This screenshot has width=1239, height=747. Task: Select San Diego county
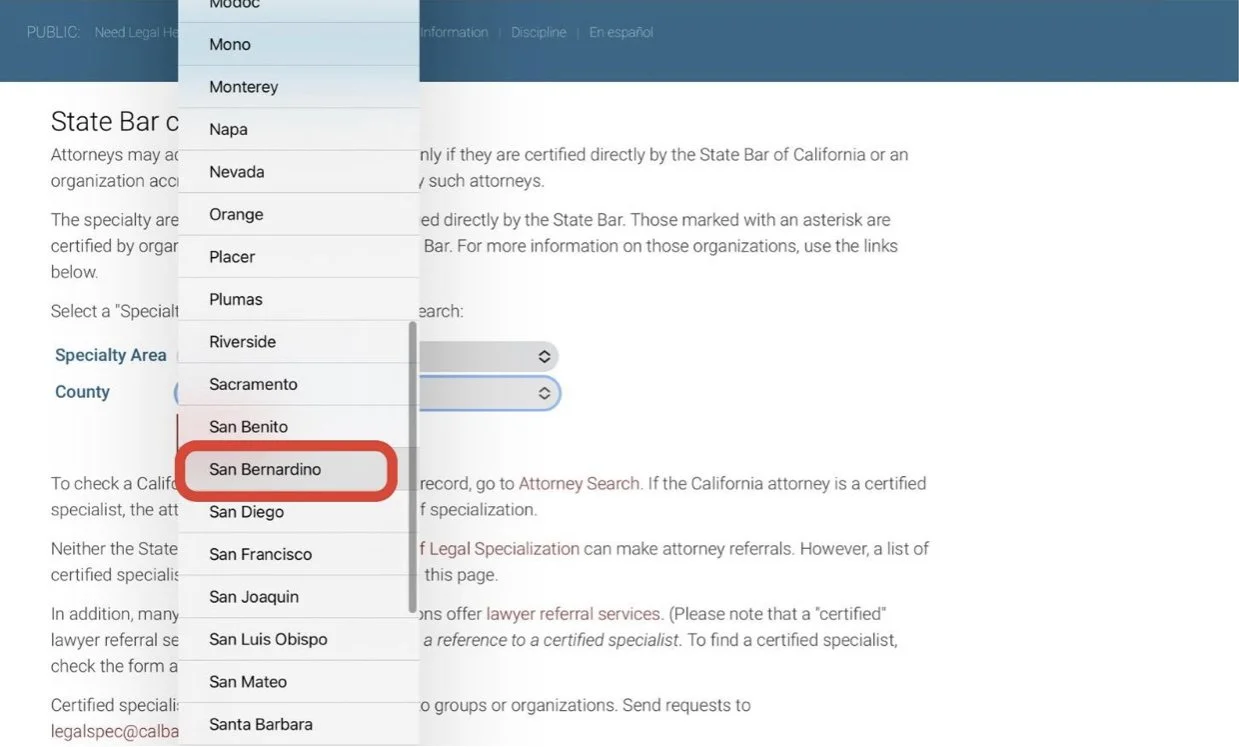298,512
